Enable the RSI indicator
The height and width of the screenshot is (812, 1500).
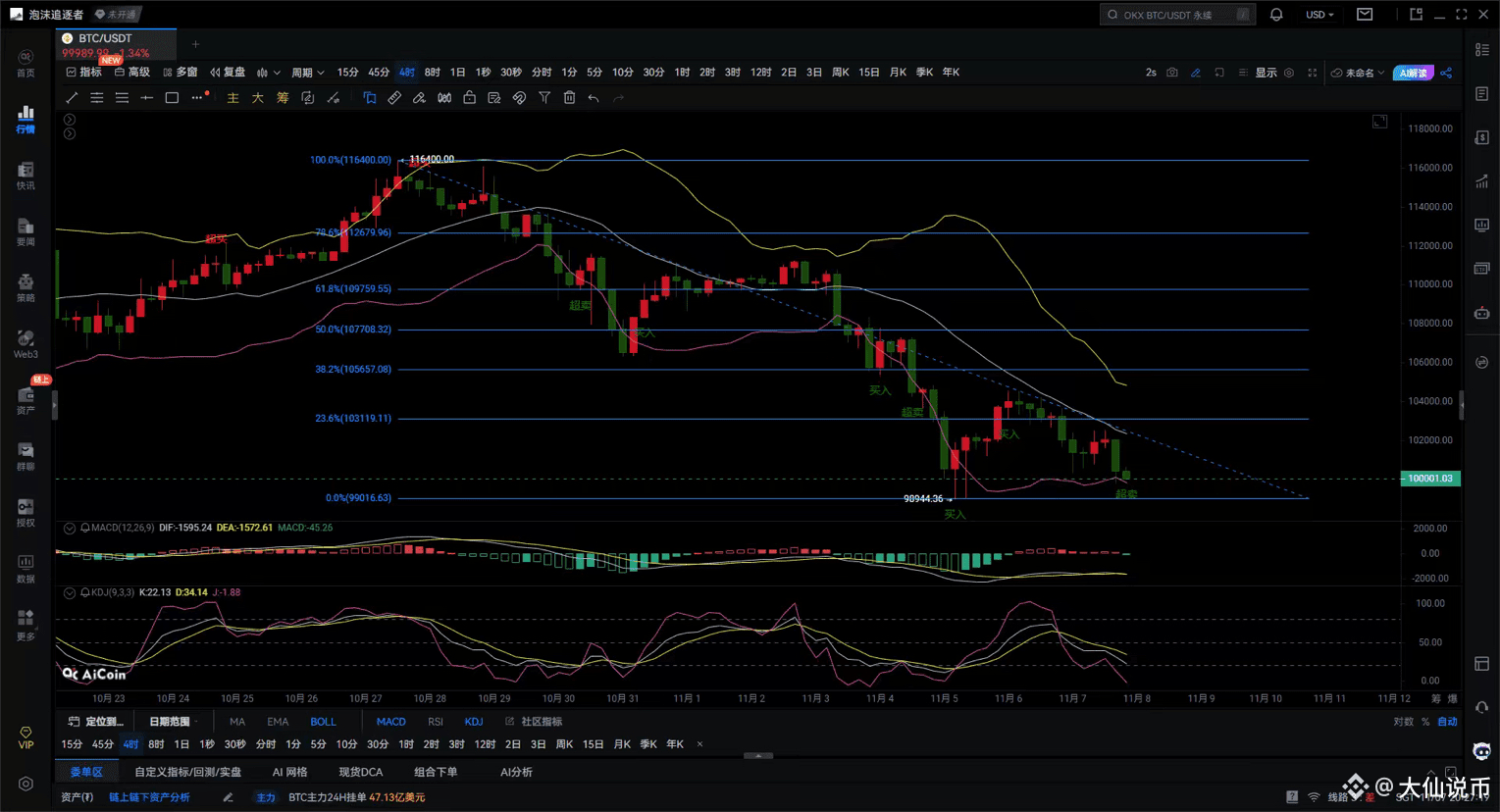435,722
